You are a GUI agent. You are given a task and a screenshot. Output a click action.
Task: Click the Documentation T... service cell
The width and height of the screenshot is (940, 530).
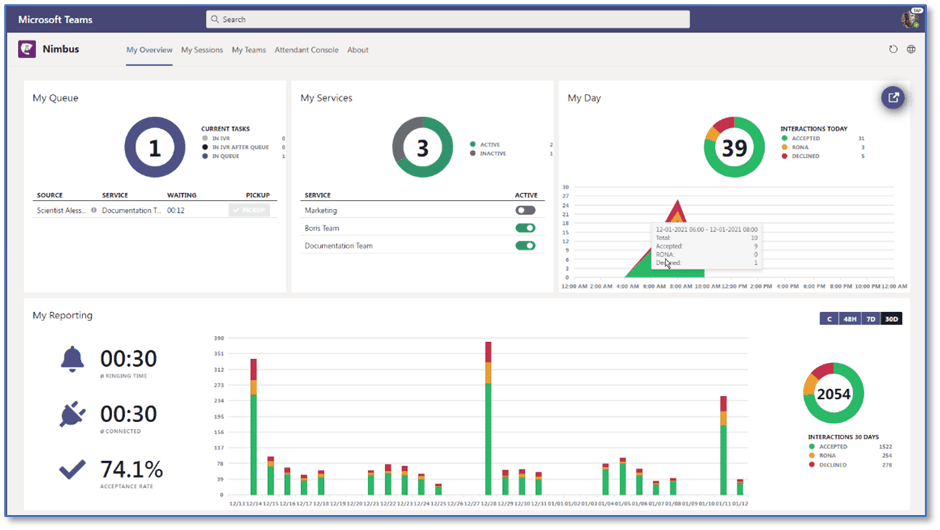tap(131, 210)
